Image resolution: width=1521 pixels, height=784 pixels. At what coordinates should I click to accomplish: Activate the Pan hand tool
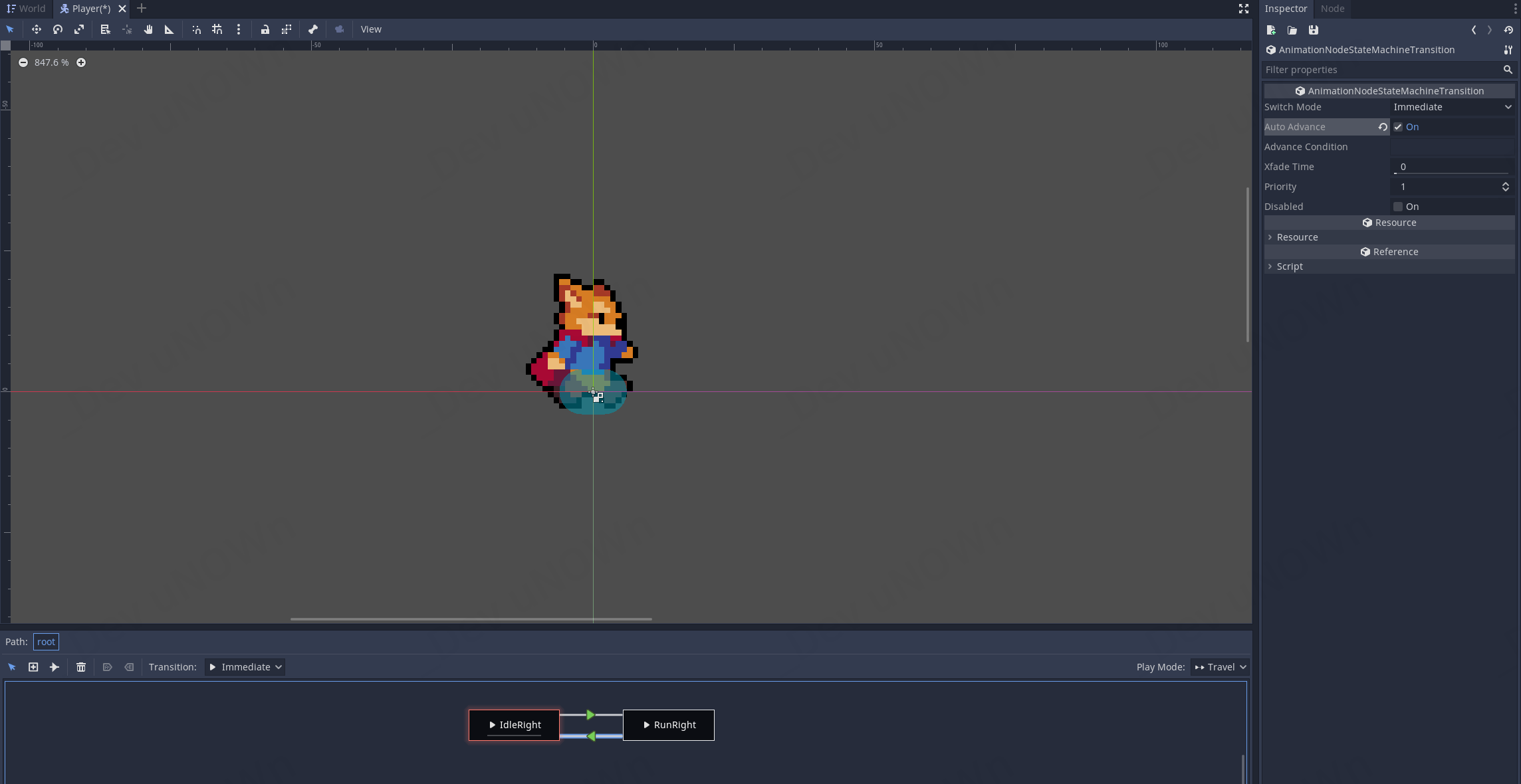(x=148, y=29)
